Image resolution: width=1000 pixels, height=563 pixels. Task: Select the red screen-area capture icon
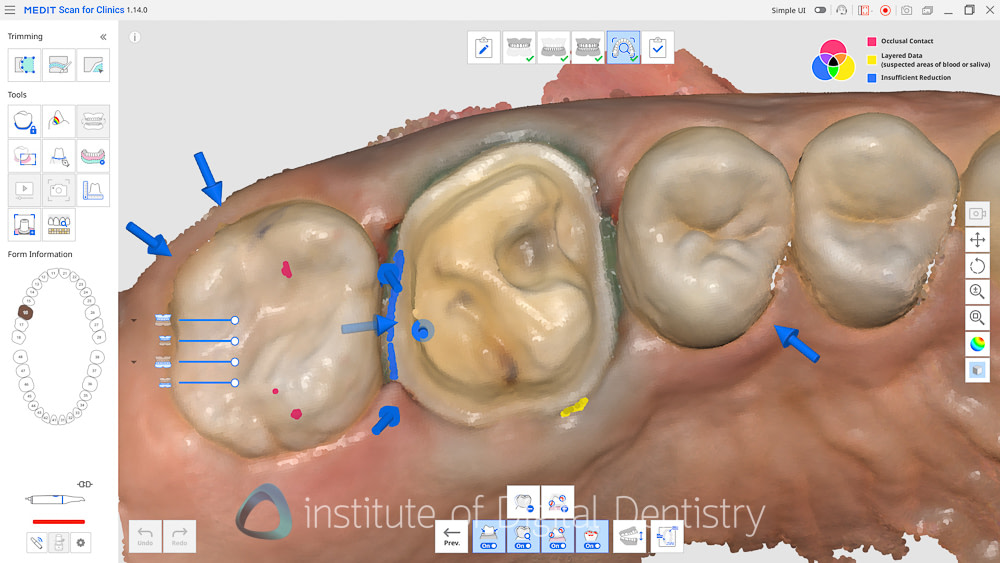pyautogui.click(x=864, y=10)
